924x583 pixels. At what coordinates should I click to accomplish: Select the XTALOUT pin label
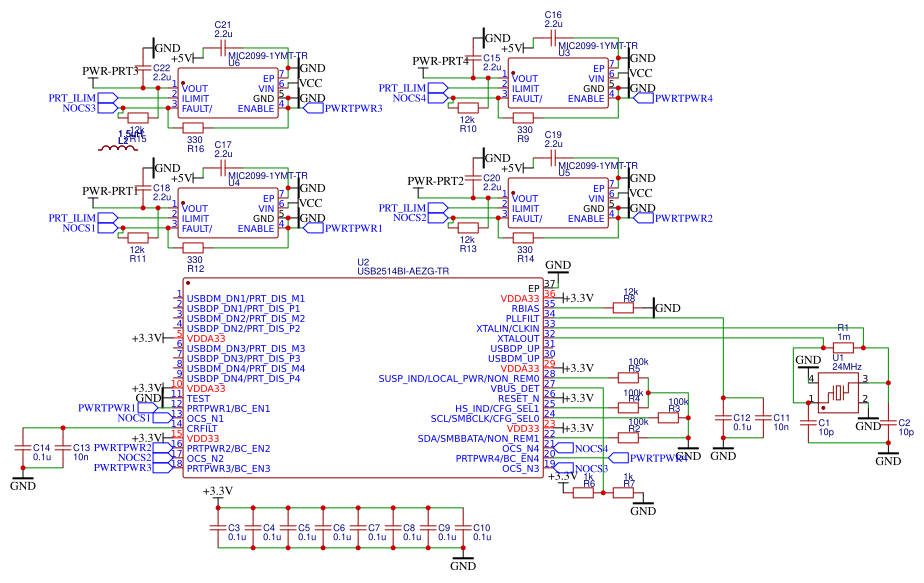click(518, 338)
